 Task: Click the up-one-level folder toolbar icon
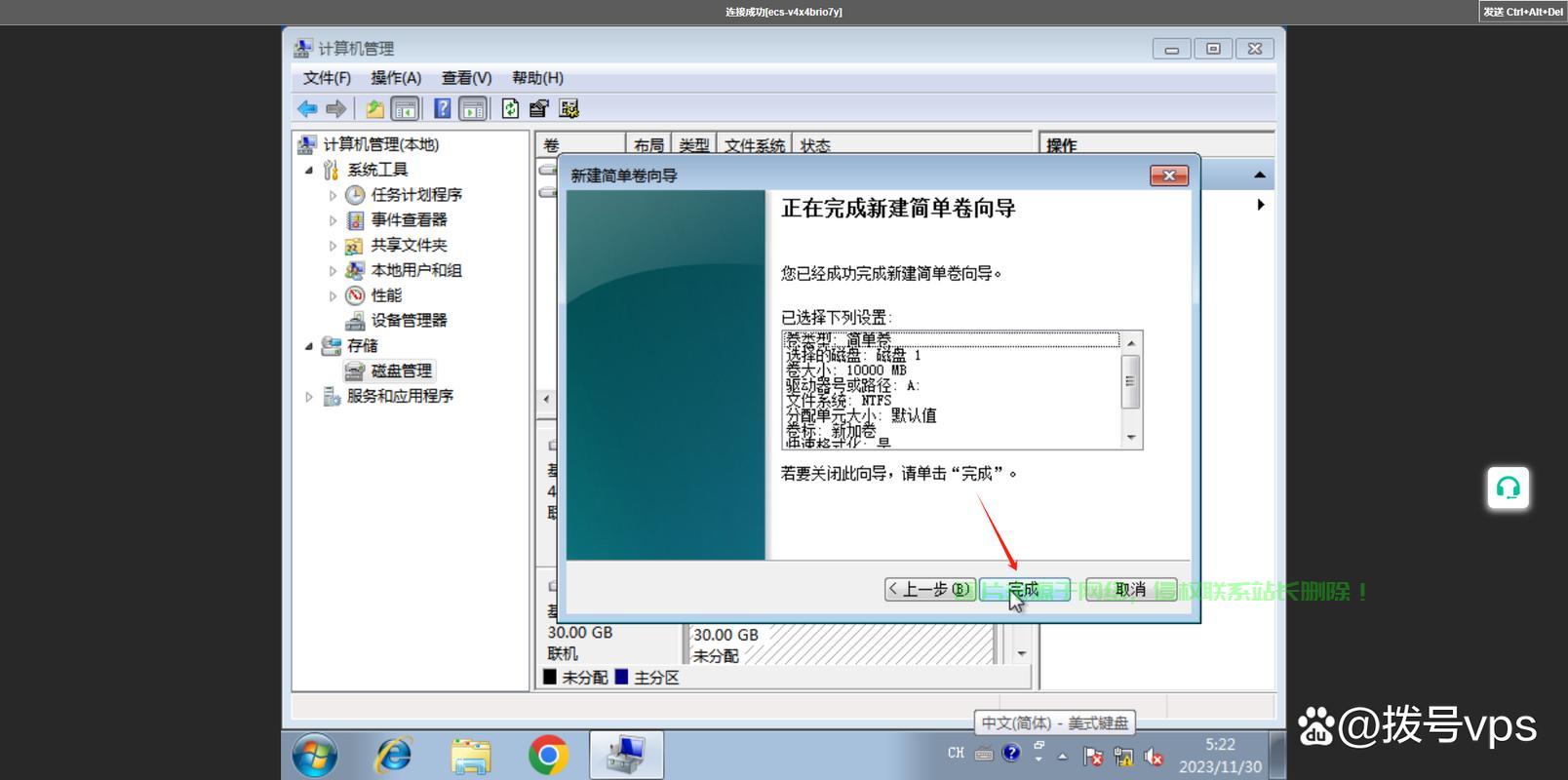(374, 108)
